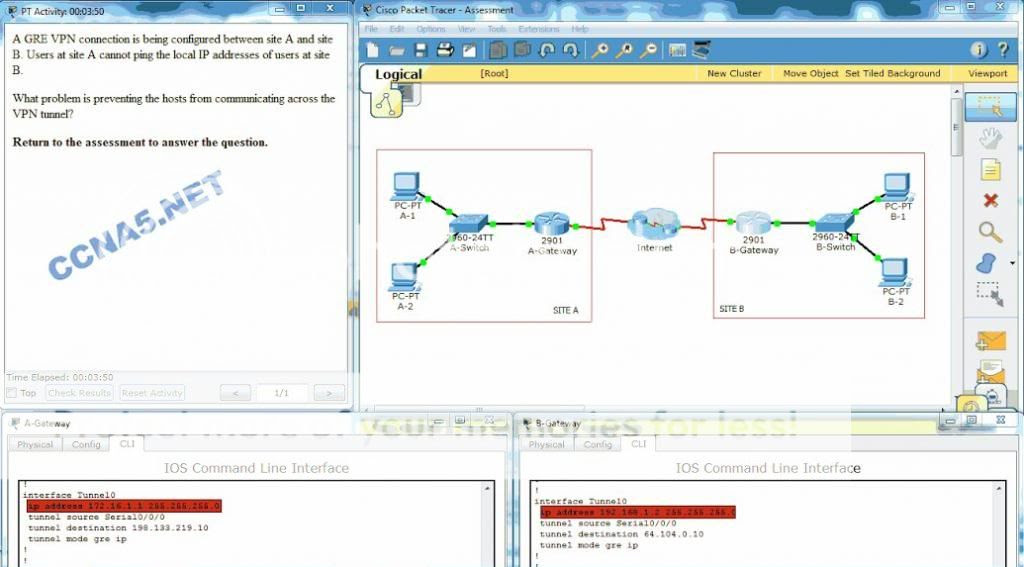Open the drawing palette icon
Image resolution: width=1024 pixels, height=567 pixels.
pos(678,50)
